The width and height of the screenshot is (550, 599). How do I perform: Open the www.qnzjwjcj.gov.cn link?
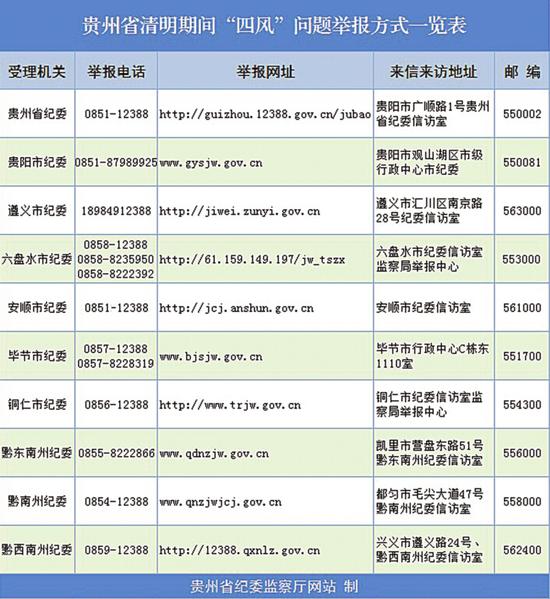pyautogui.click(x=220, y=502)
